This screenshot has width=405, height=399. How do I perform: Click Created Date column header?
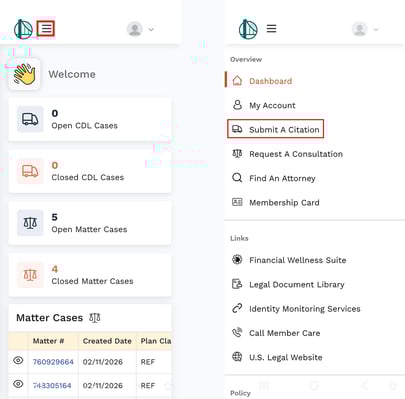(107, 341)
